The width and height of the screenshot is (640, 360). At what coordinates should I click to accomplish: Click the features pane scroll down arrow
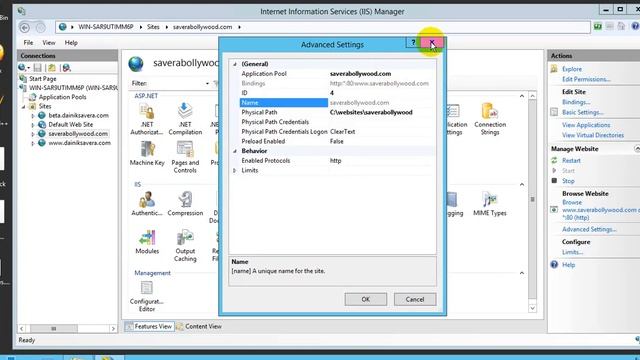click(x=532, y=308)
